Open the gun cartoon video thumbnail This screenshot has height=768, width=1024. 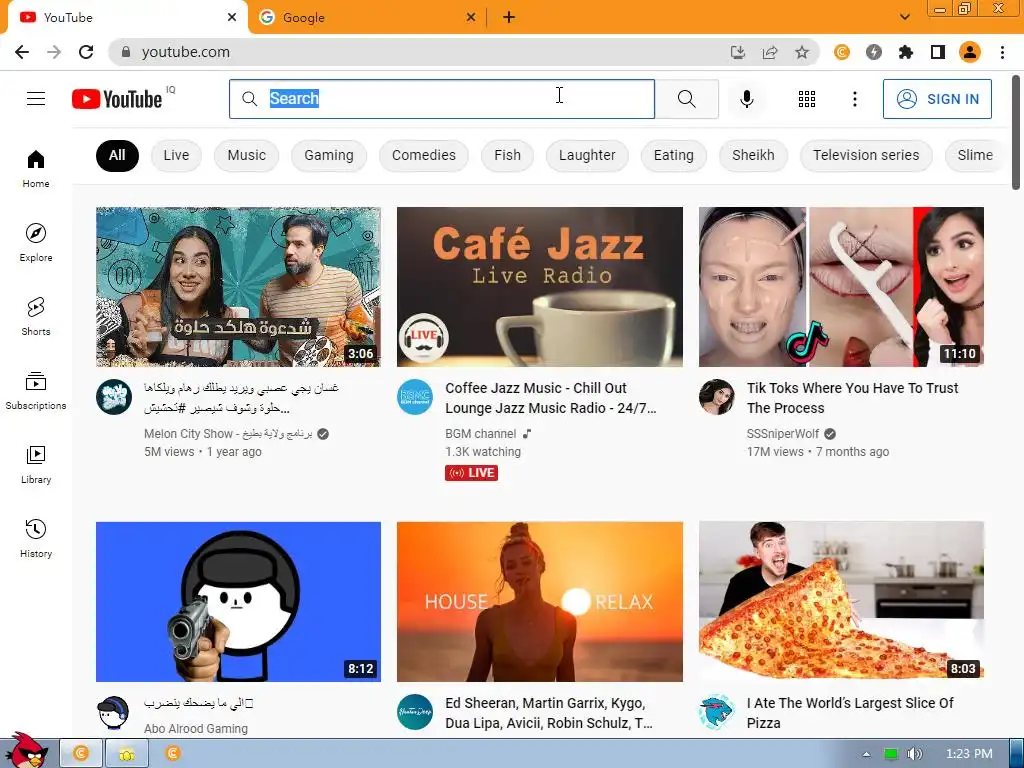238,601
